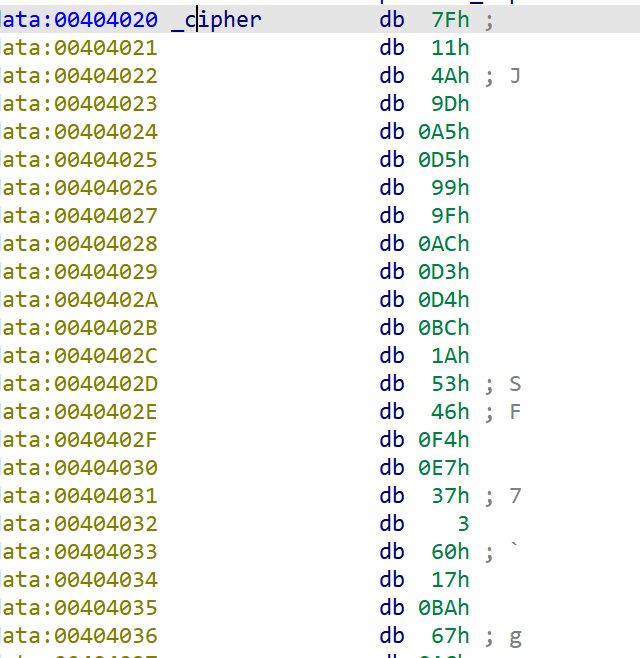Click the F character comment
The width and height of the screenshot is (640, 658).
tap(515, 412)
